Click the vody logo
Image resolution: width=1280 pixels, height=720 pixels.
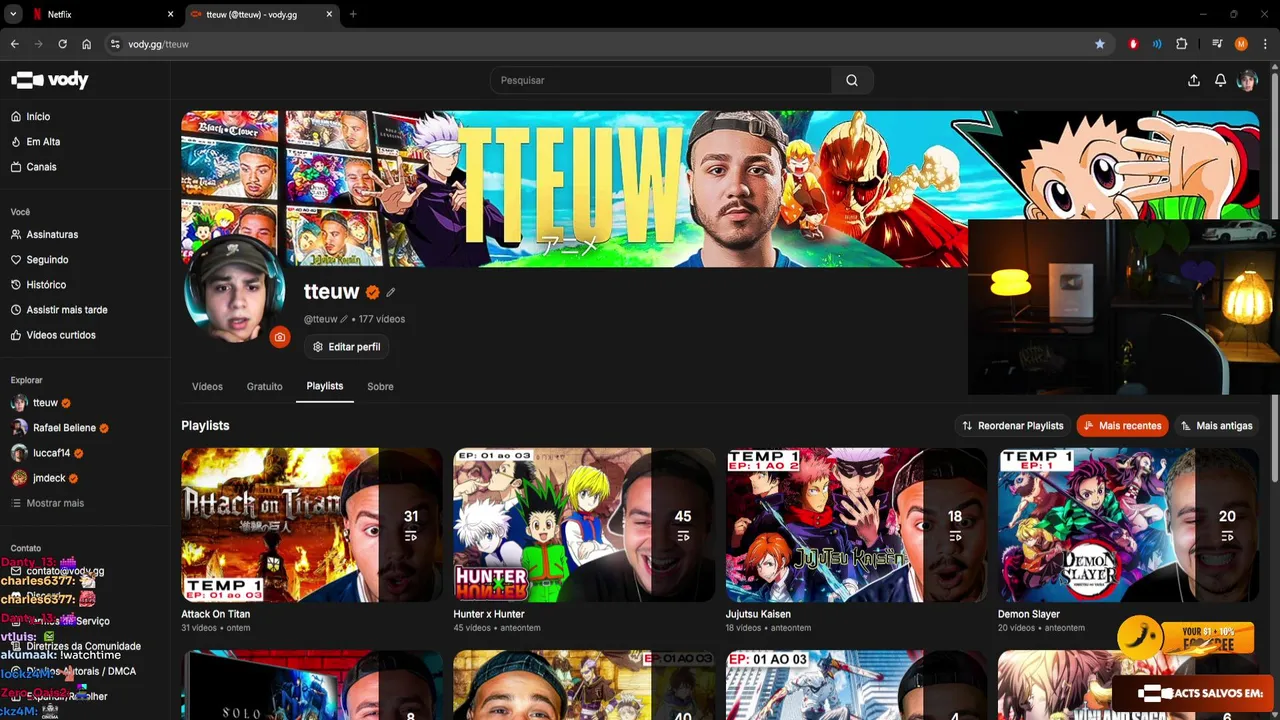tap(49, 80)
